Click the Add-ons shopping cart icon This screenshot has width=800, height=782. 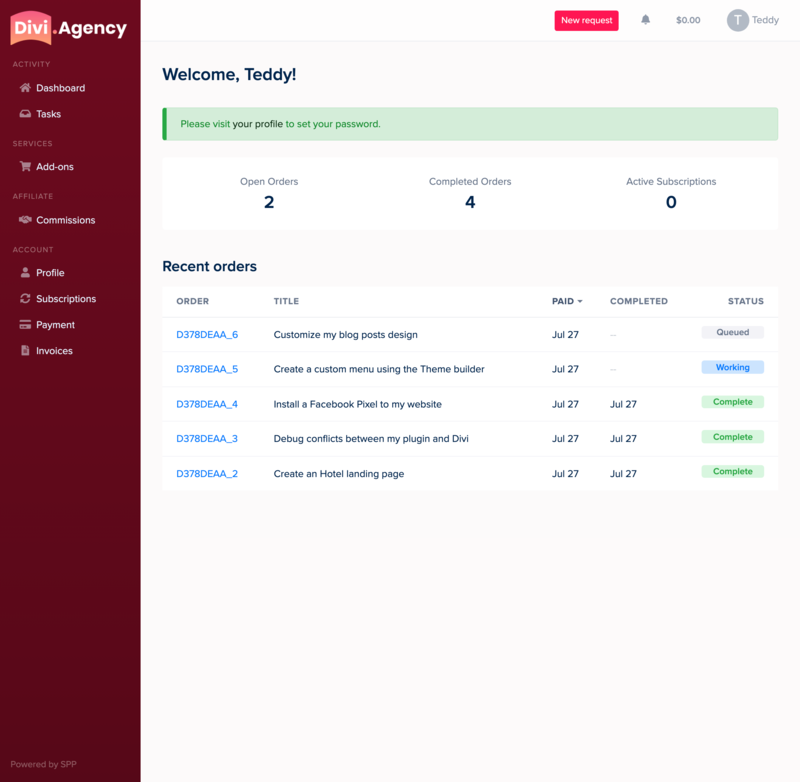pyautogui.click(x=25, y=166)
